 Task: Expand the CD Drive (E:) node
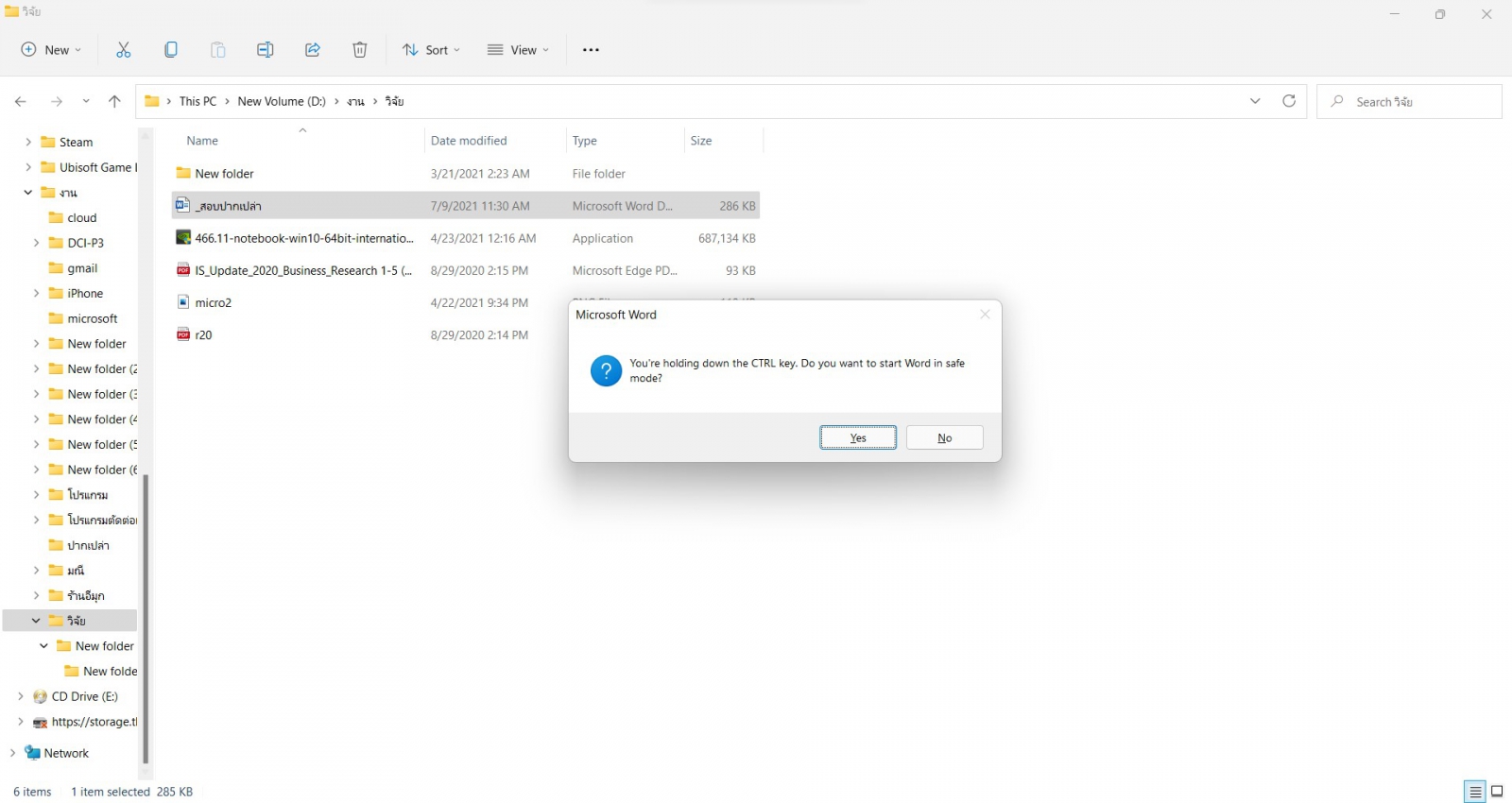point(20,696)
